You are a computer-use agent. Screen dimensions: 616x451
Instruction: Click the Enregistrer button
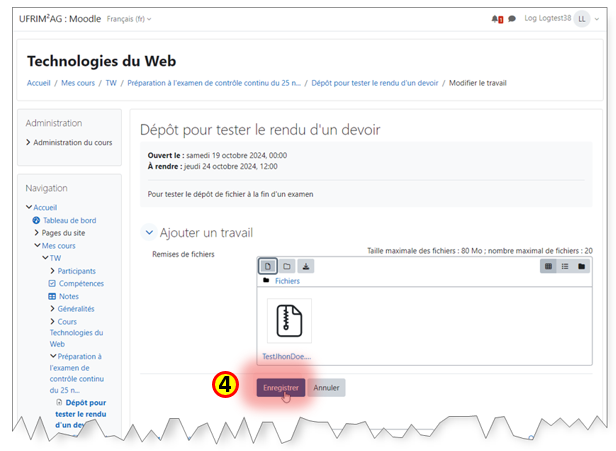(x=281, y=387)
